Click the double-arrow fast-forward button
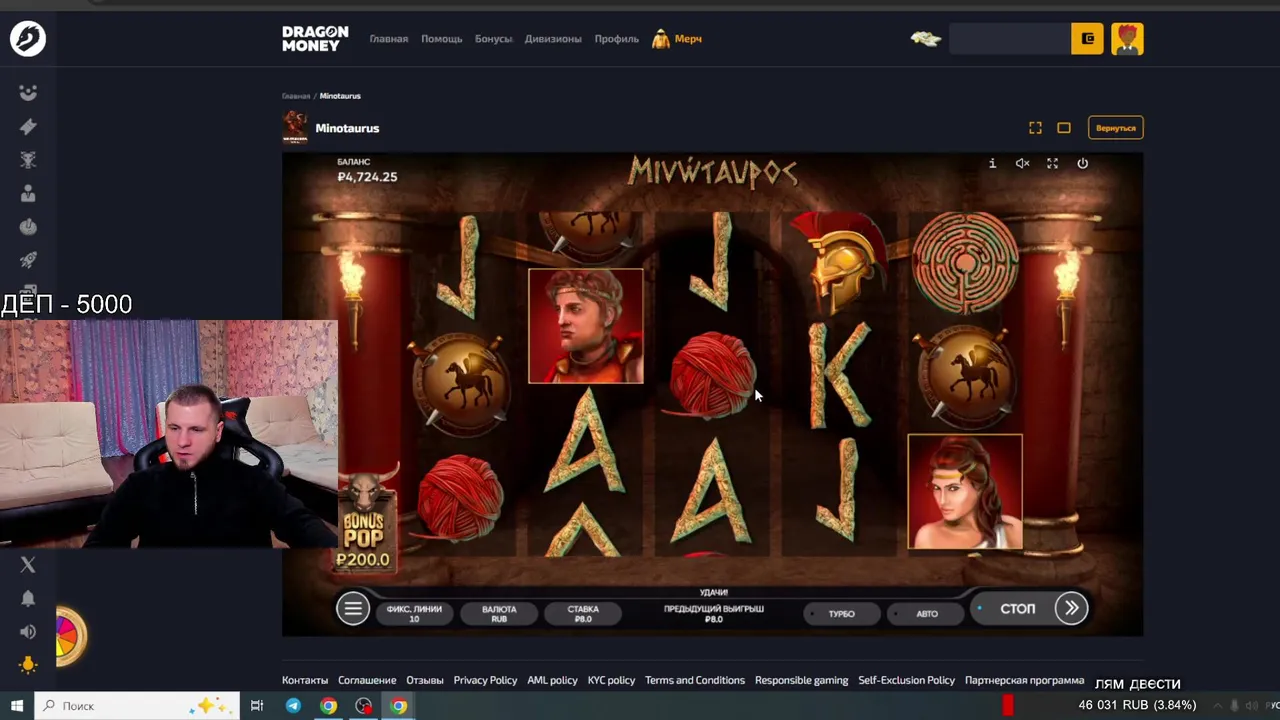 point(1071,608)
